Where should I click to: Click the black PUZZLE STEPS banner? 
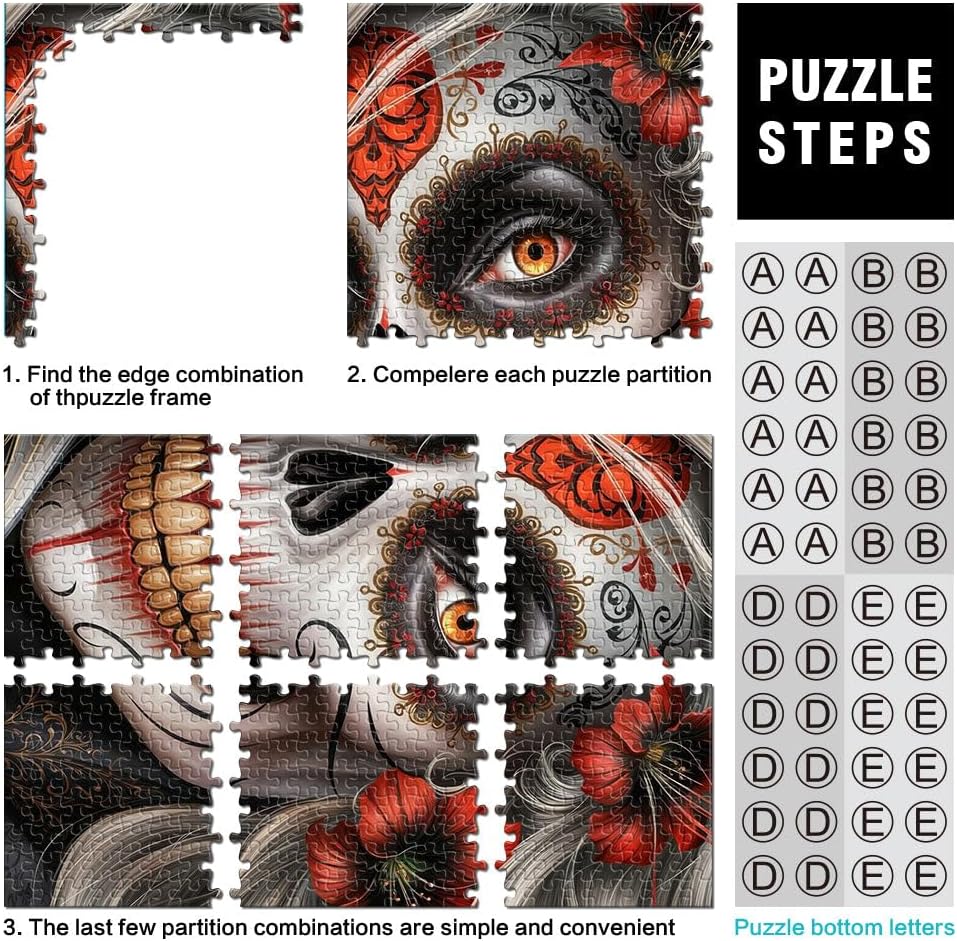(x=845, y=111)
